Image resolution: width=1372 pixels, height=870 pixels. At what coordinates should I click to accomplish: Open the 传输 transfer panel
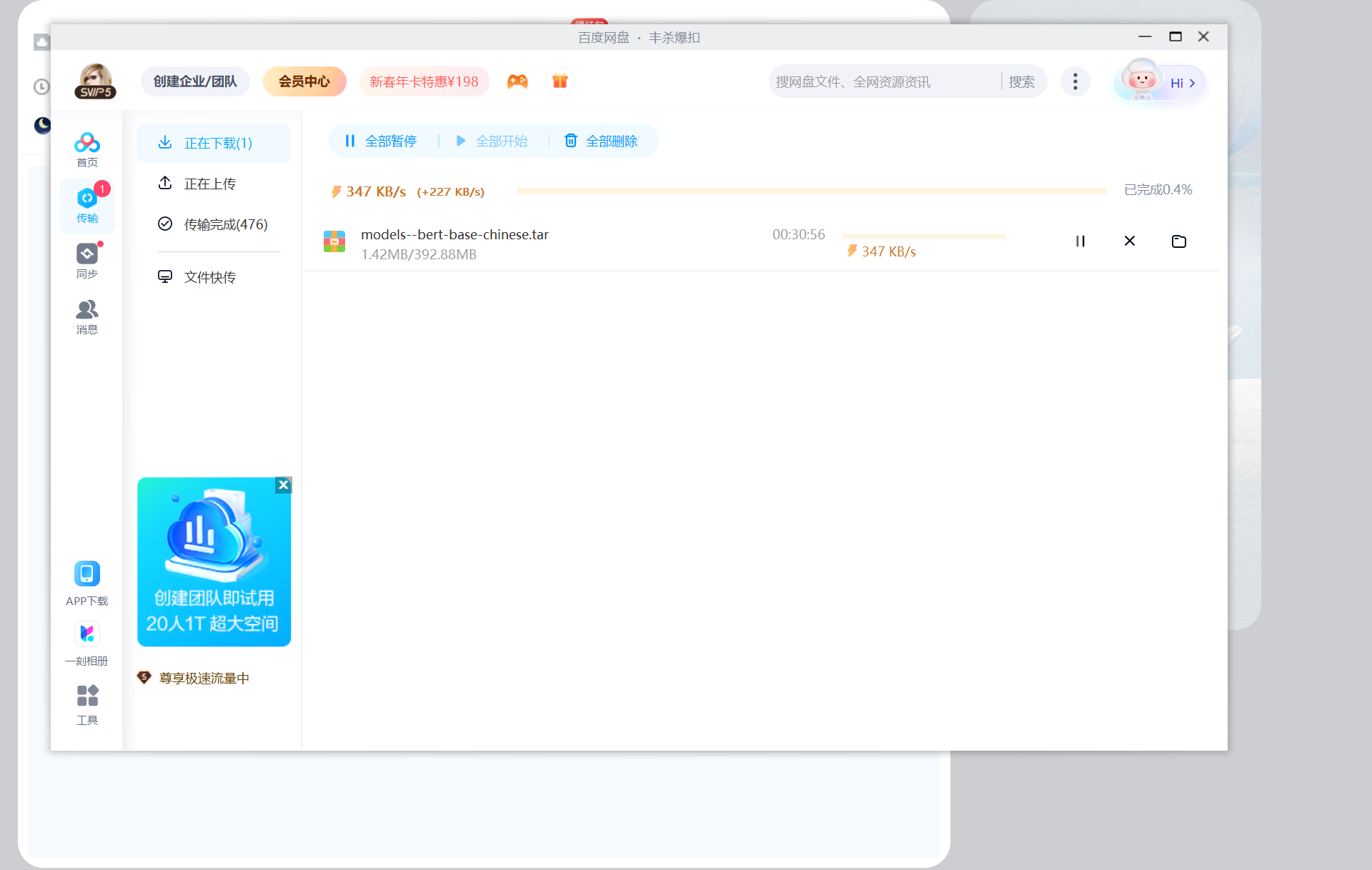coord(86,206)
